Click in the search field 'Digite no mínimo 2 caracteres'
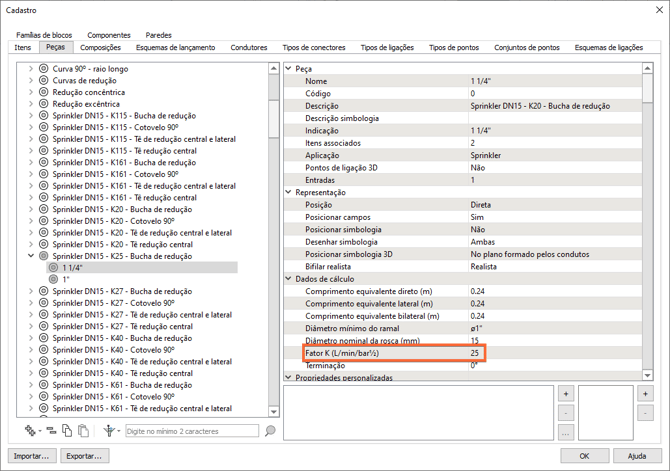The image size is (670, 471). [192, 431]
